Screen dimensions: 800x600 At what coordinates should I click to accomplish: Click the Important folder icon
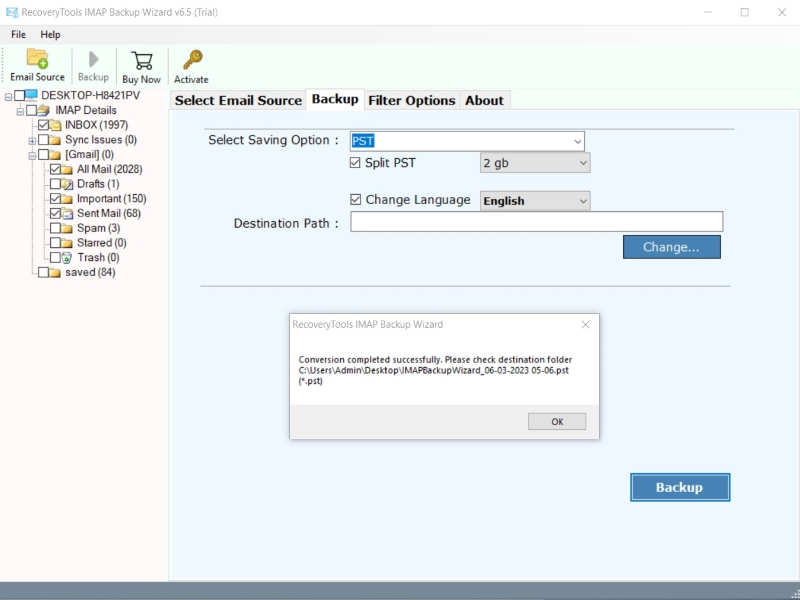(x=67, y=199)
